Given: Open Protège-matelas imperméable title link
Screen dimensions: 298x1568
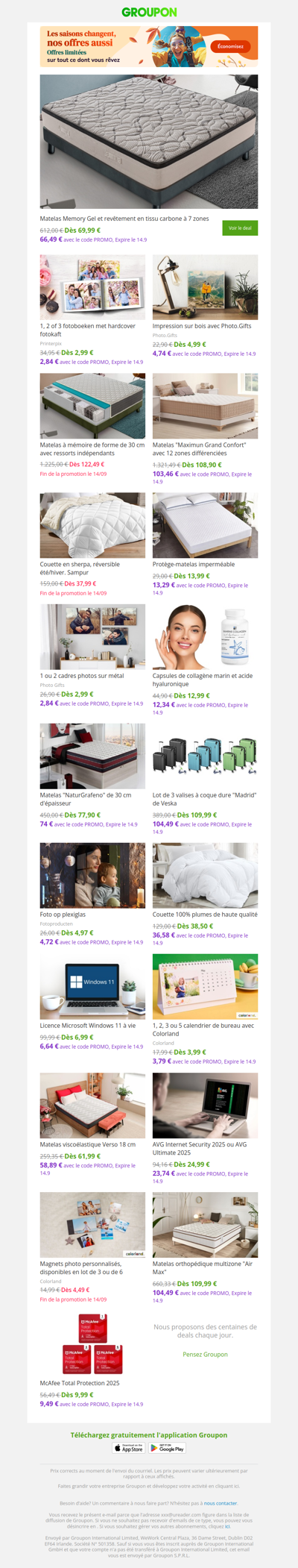Looking at the screenshot, I should click(194, 565).
